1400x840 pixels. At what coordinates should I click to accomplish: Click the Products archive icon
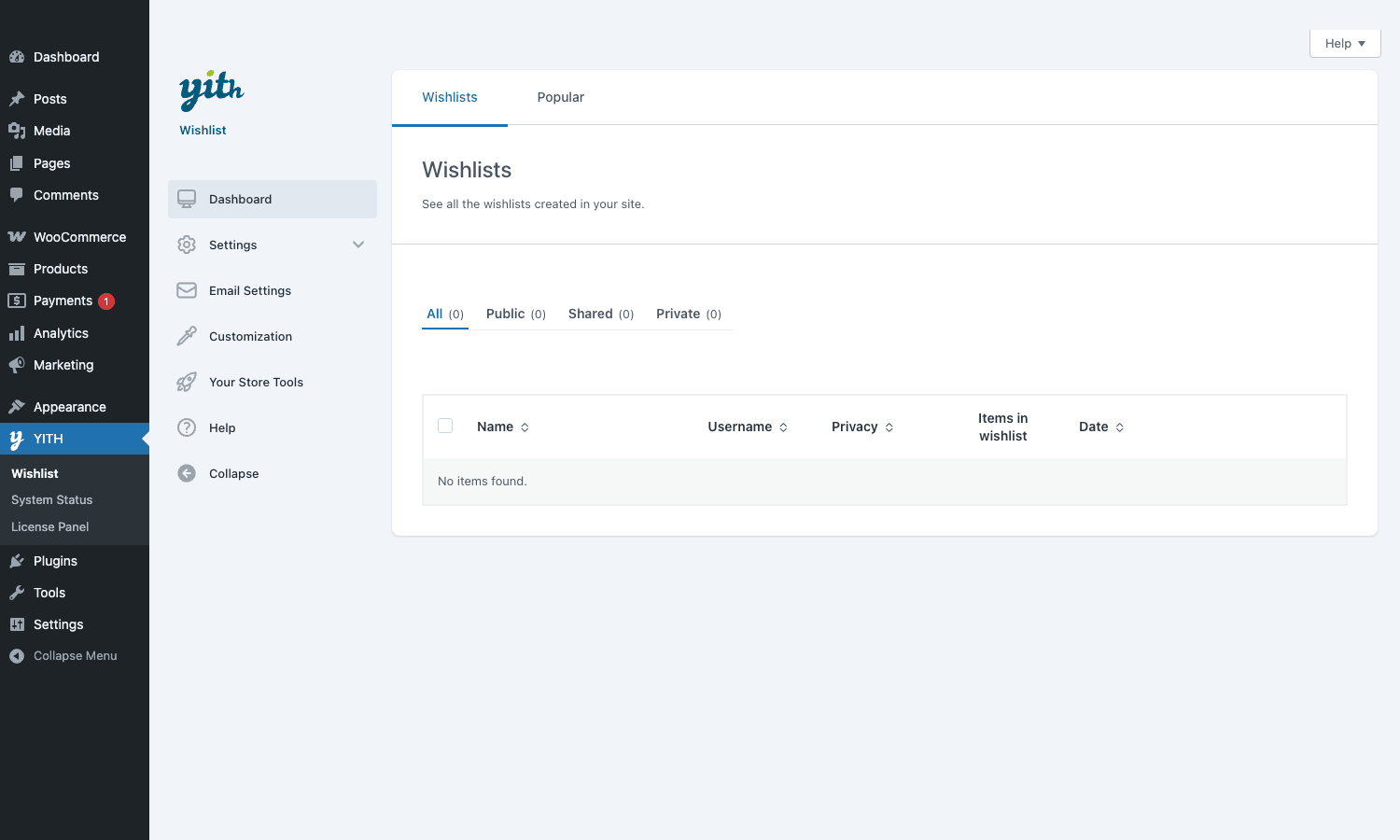17,269
